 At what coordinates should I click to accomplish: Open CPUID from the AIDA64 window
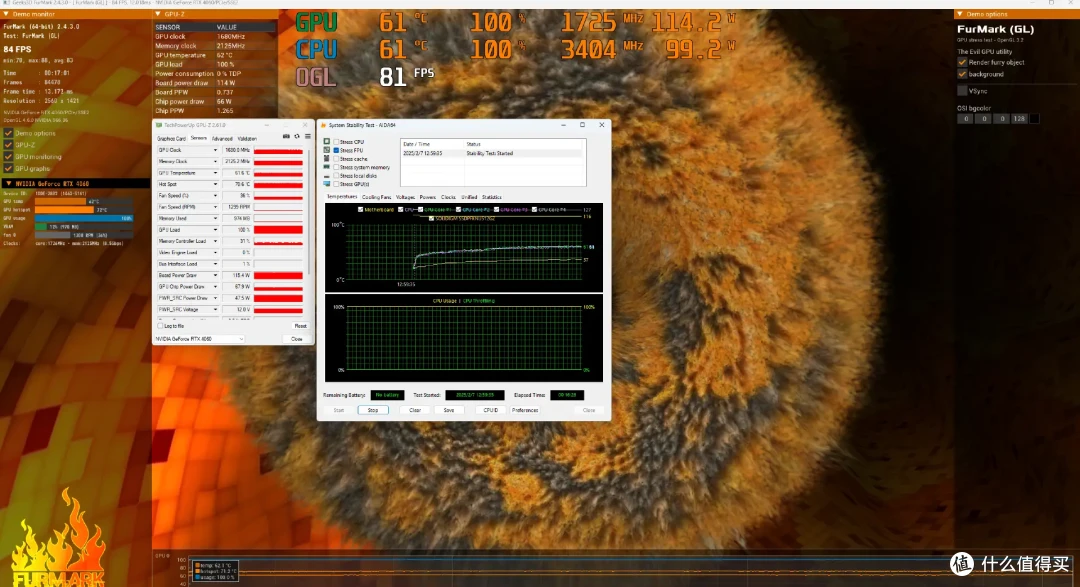[x=490, y=410]
